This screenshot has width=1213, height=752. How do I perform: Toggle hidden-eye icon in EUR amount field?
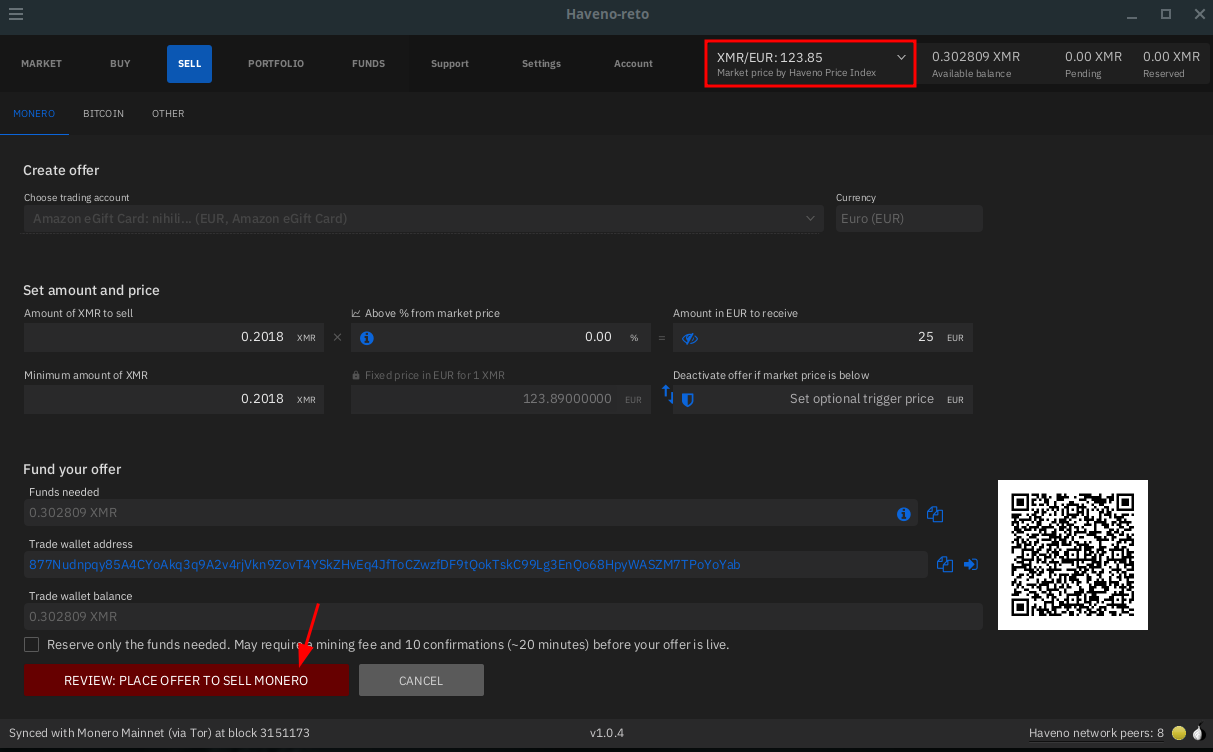point(689,338)
